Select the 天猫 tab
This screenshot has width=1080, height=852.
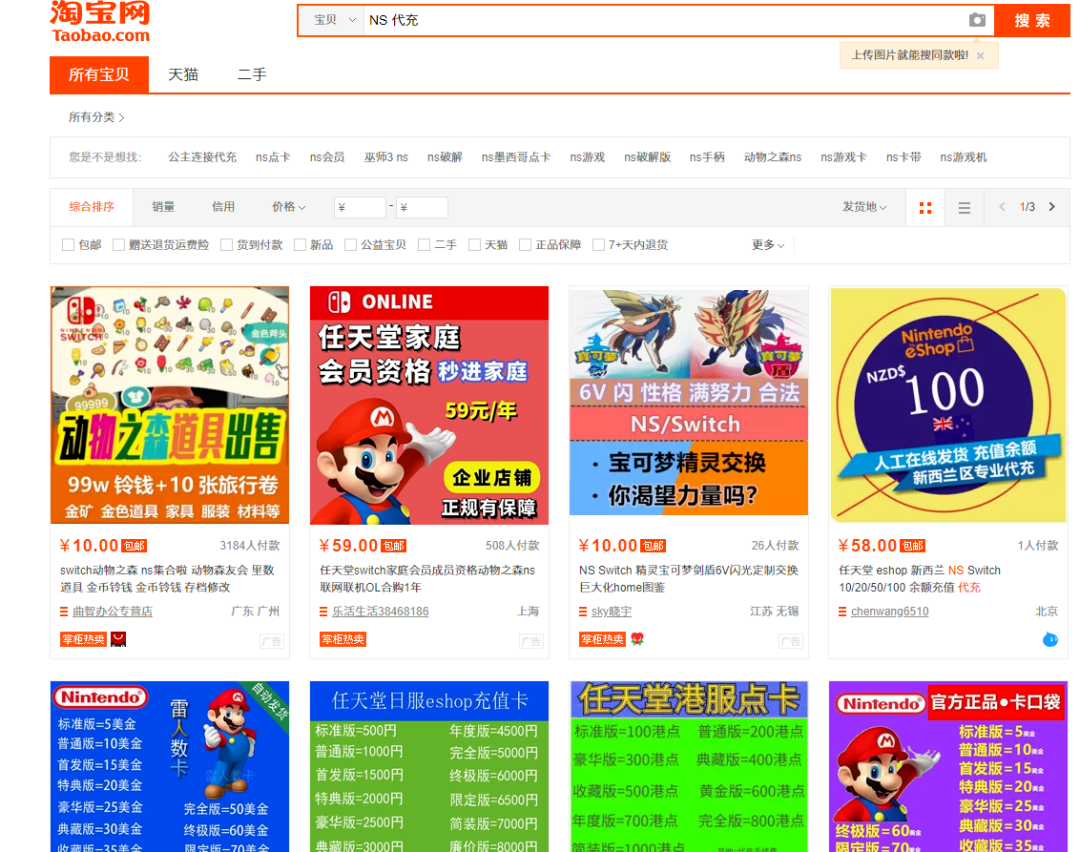pos(183,74)
